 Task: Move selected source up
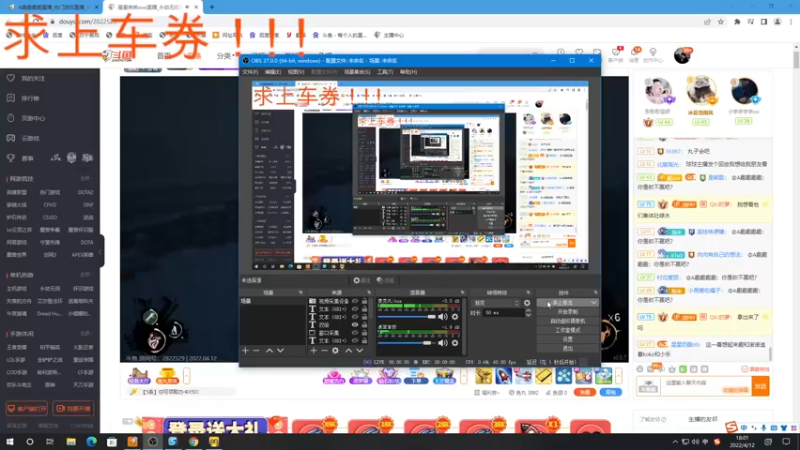pyautogui.click(x=348, y=351)
